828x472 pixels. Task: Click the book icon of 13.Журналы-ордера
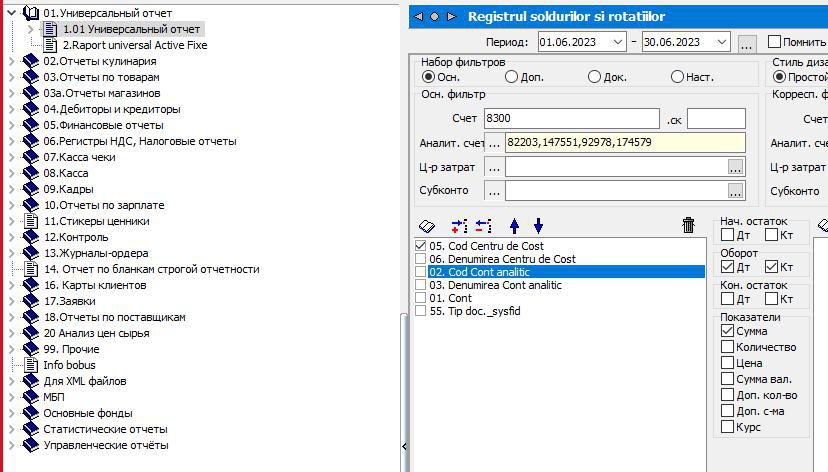pyautogui.click(x=31, y=253)
